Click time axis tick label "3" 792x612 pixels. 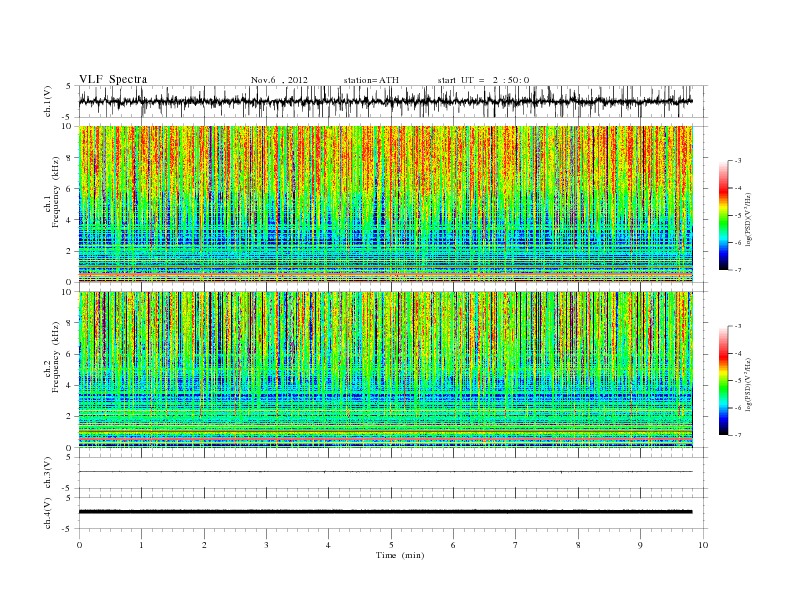click(x=266, y=545)
